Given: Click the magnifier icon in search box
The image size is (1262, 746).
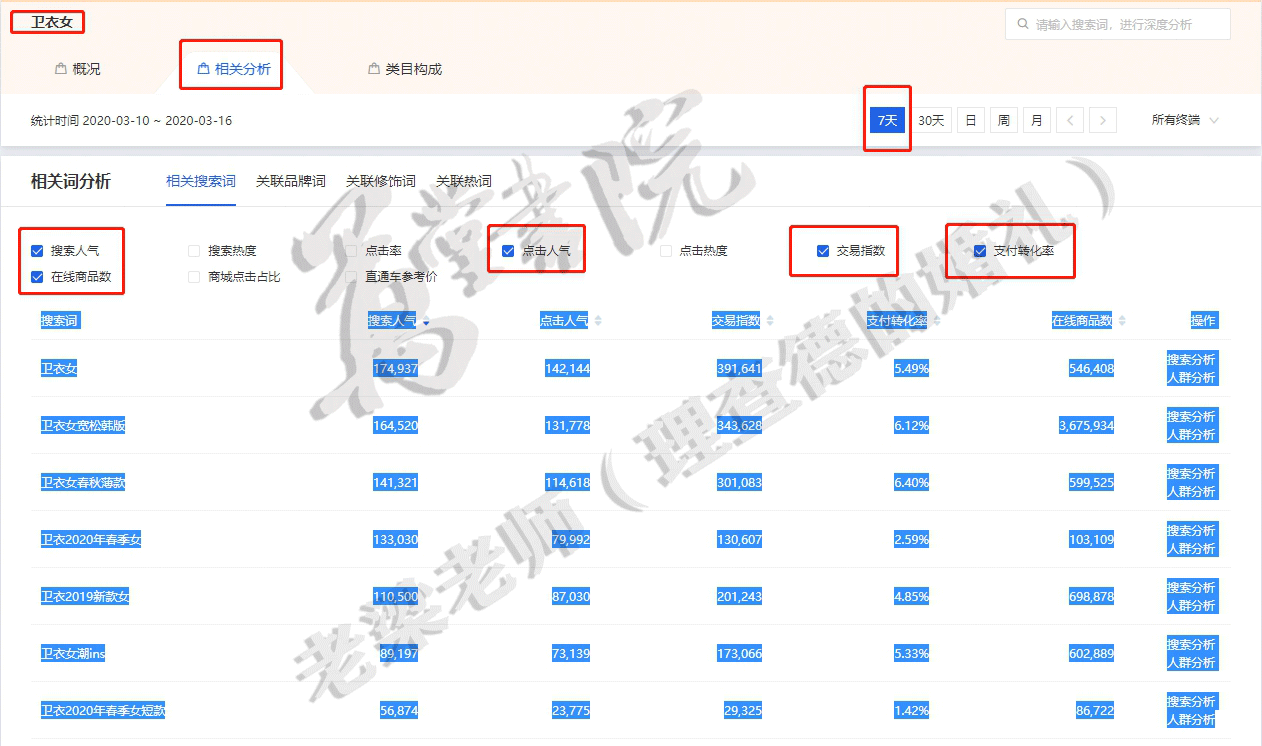Looking at the screenshot, I should pyautogui.click(x=1022, y=25).
